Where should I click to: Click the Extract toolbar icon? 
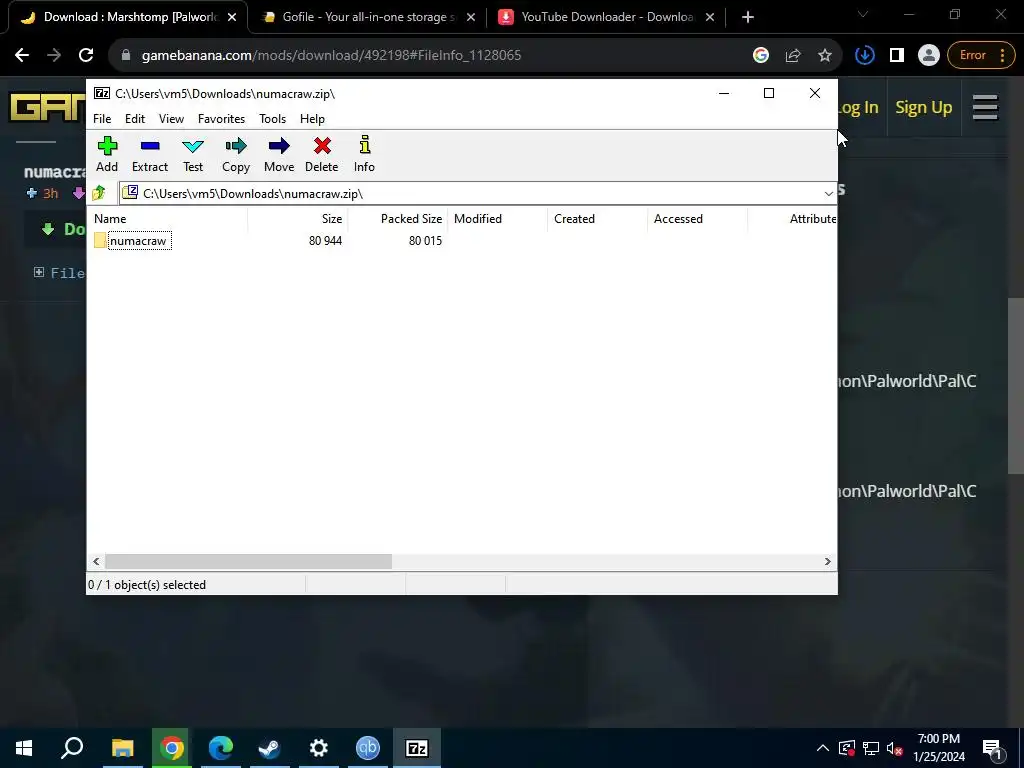click(x=150, y=155)
